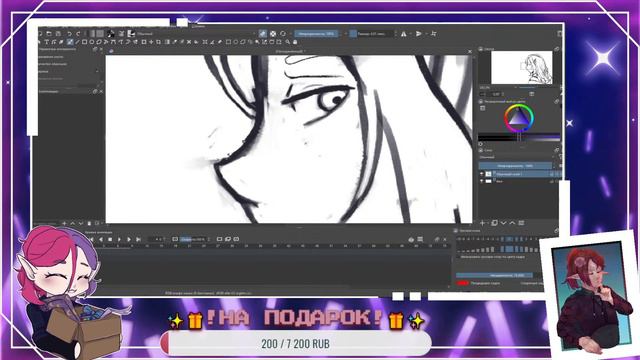The width and height of the screenshot is (640, 360).
Task: Reload the original brush preset
Action: tap(283, 33)
